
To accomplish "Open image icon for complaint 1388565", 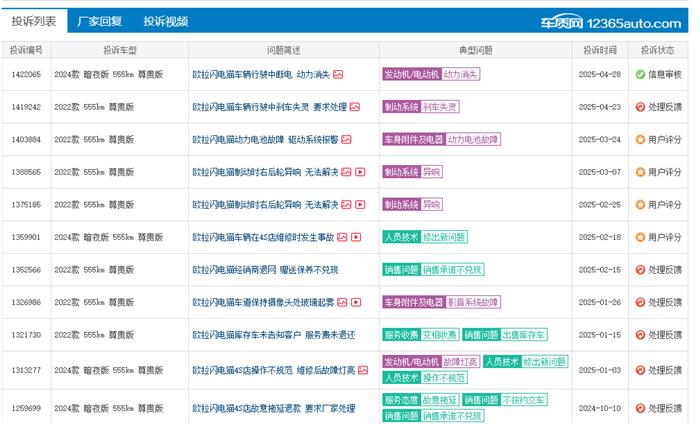I will tap(346, 172).
